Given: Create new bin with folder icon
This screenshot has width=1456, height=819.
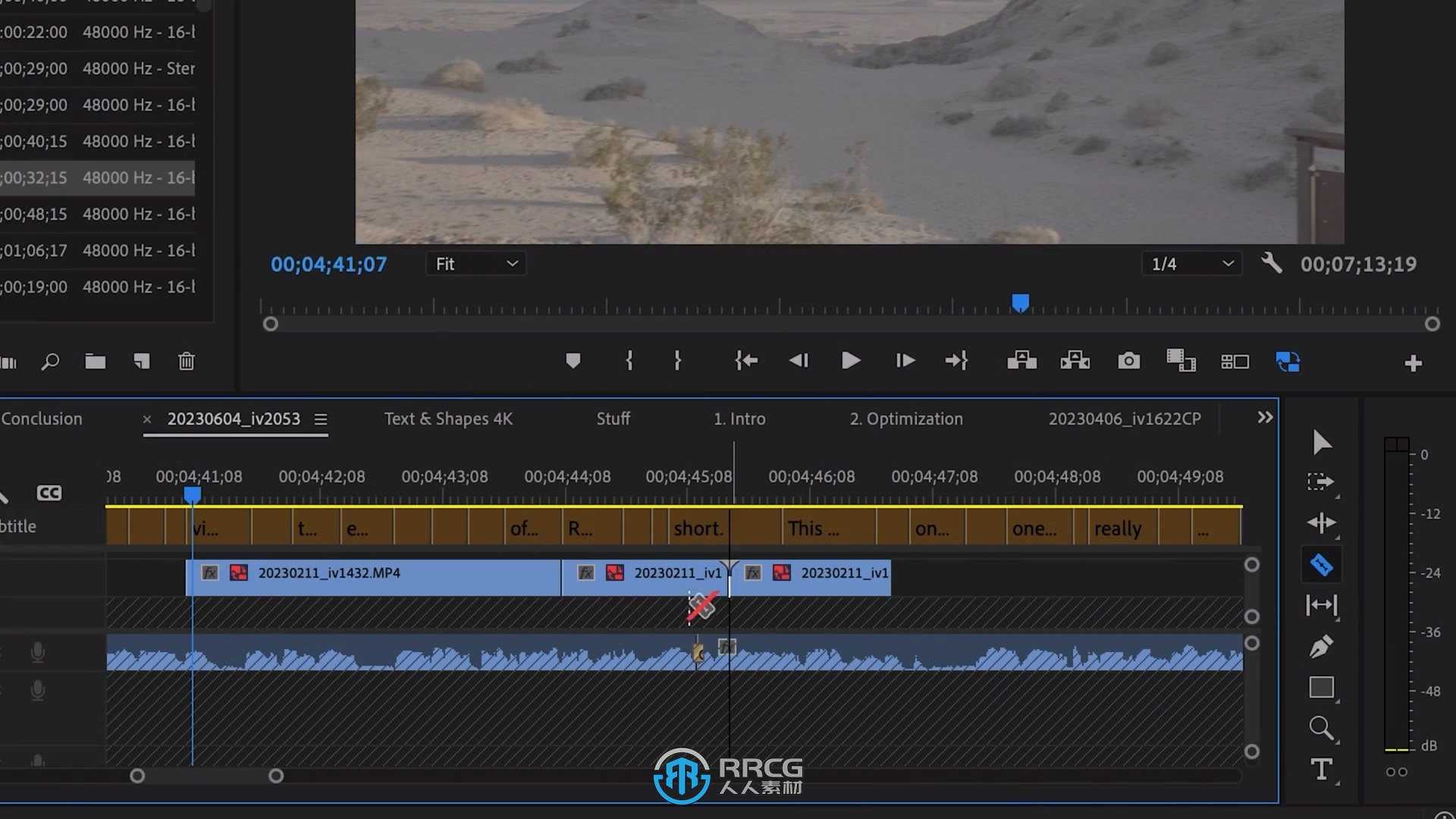Looking at the screenshot, I should (95, 361).
